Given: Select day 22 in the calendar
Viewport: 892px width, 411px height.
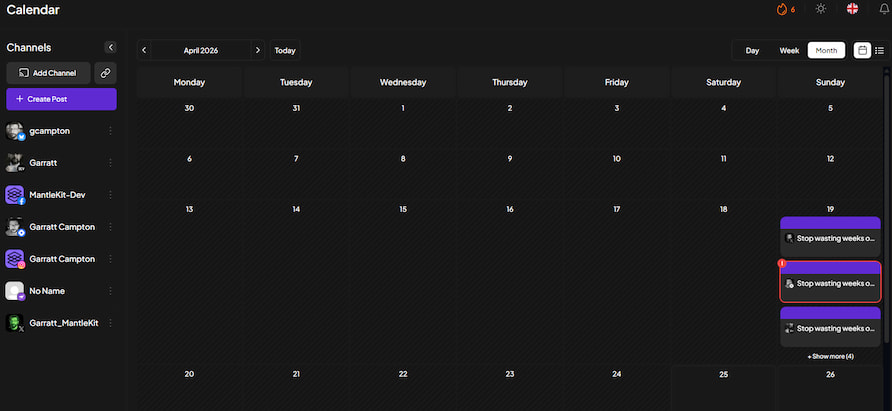Looking at the screenshot, I should [x=403, y=374].
